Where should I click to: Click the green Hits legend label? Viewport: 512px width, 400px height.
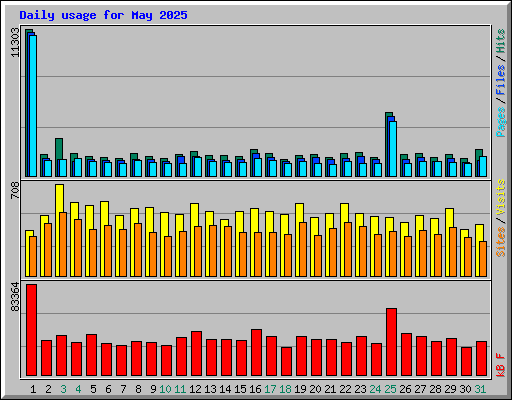pyautogui.click(x=500, y=41)
